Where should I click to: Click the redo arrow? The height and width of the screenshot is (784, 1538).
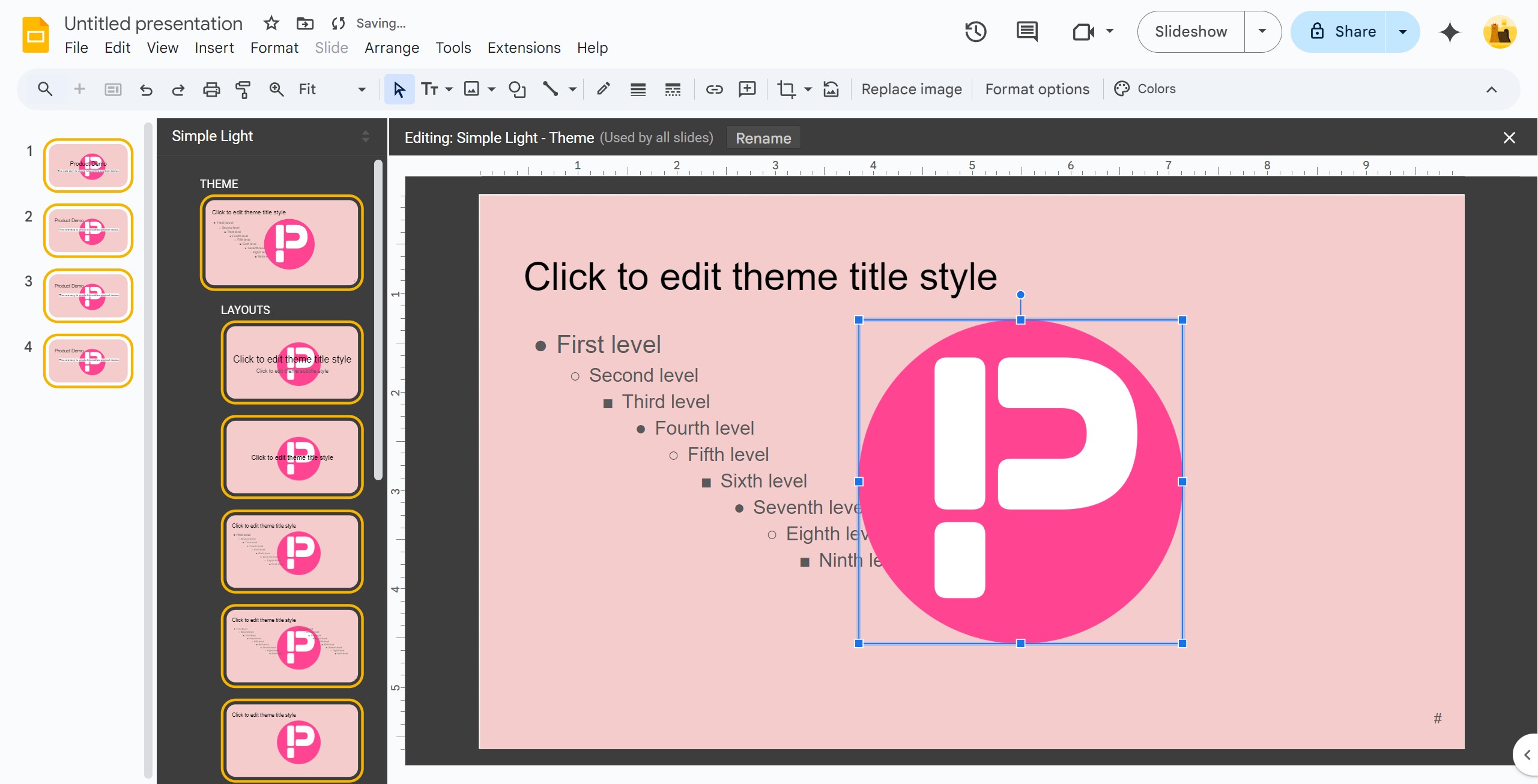[178, 89]
